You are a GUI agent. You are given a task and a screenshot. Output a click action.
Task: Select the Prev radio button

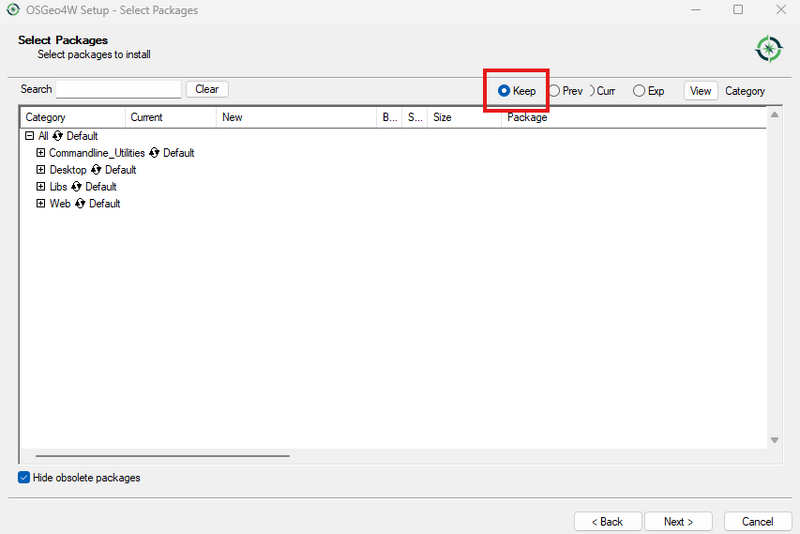pos(554,91)
